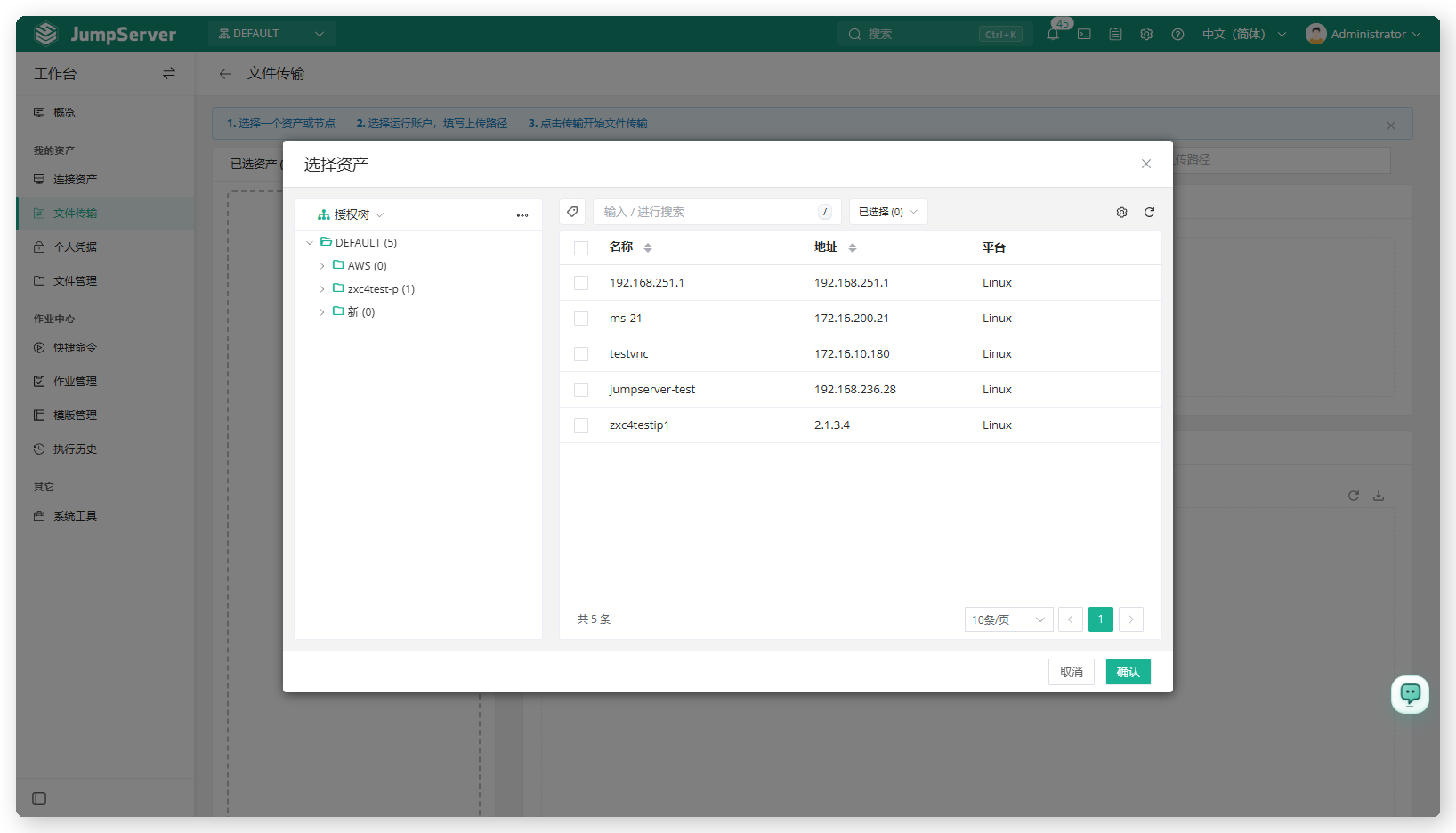Expand the AWS (0) tree node

(x=322, y=266)
